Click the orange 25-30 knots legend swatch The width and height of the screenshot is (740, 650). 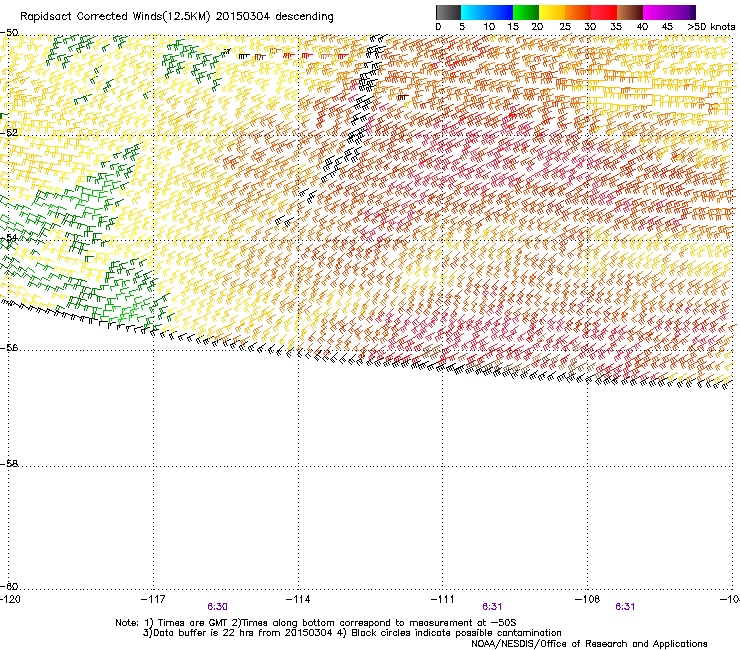(x=578, y=12)
